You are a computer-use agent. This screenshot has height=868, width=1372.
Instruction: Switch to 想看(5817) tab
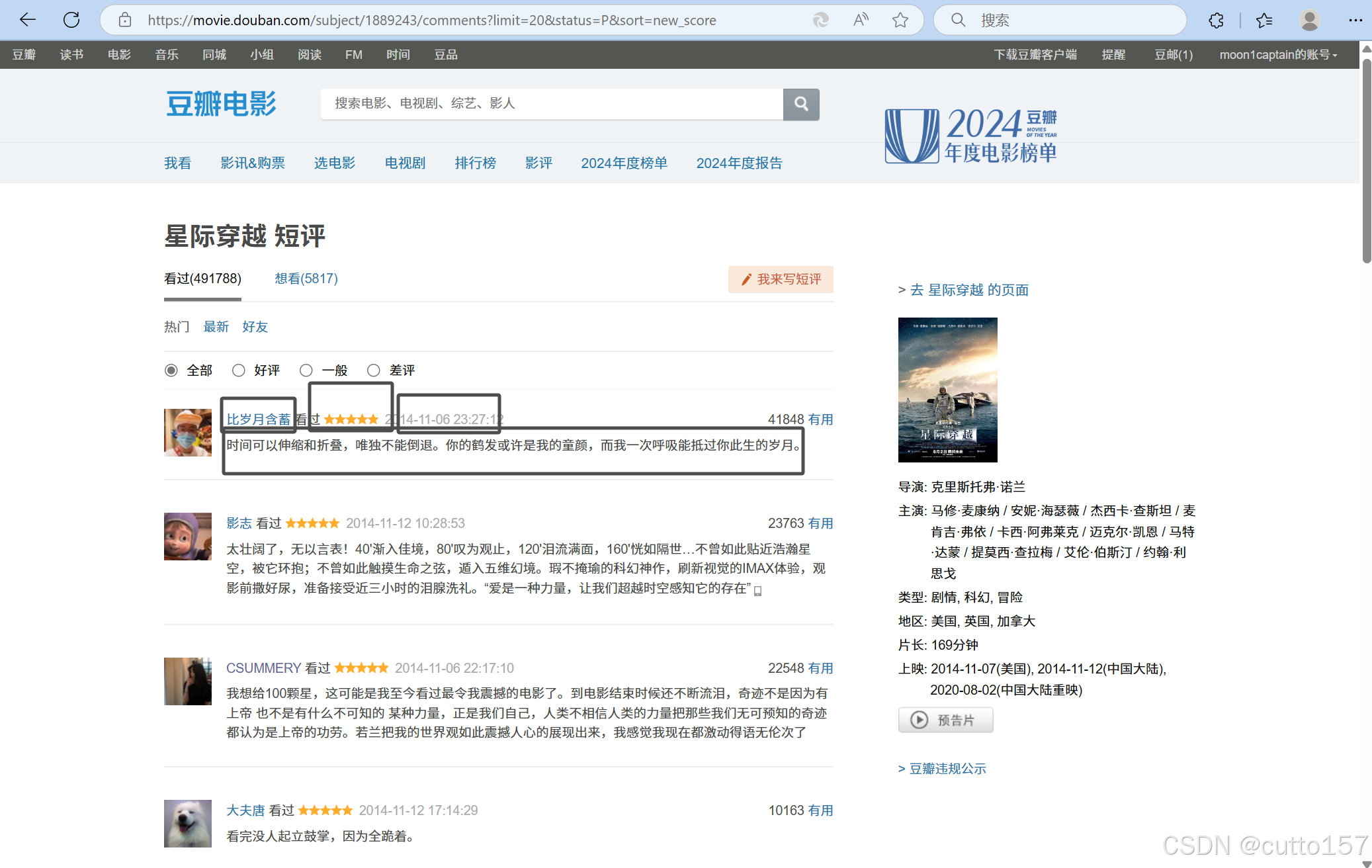(x=306, y=279)
